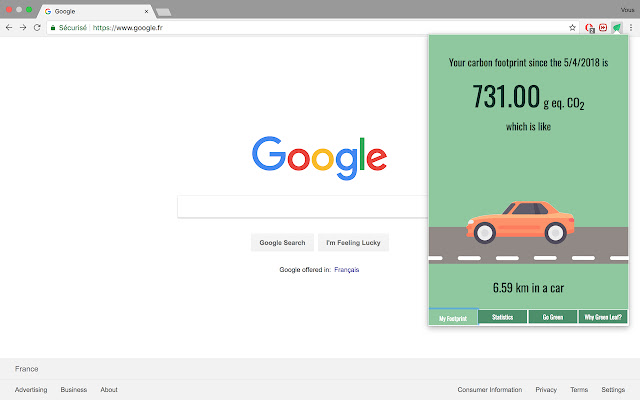Click the Google search input box
This screenshot has width=640, height=400.
click(302, 207)
